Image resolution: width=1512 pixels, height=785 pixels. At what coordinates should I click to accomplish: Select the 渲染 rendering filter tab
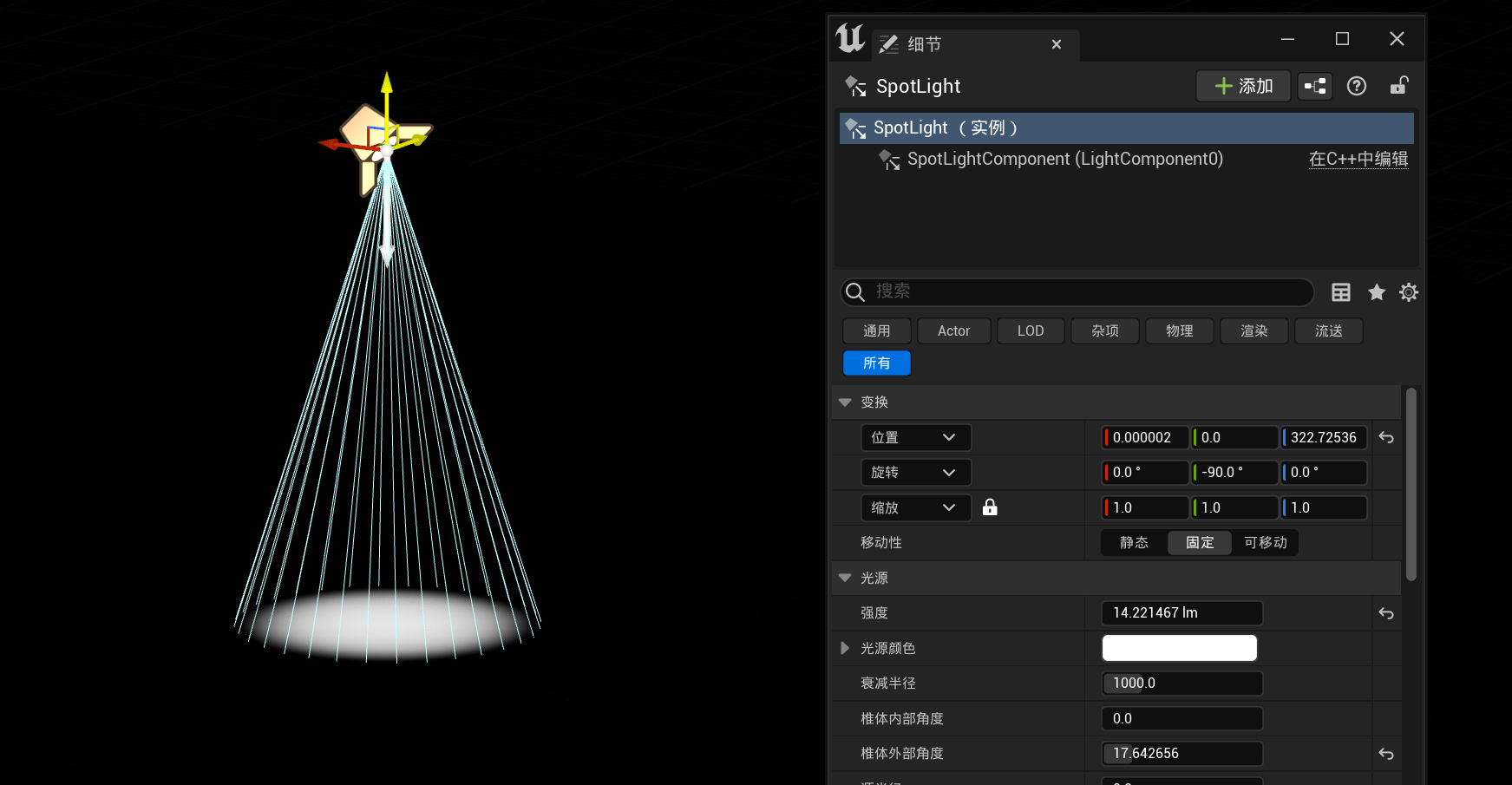coord(1253,331)
